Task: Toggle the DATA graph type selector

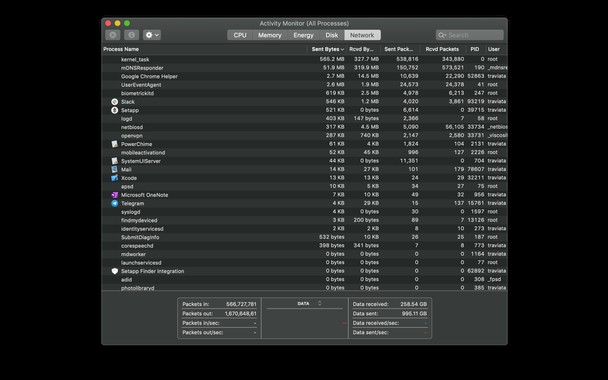Action: (320, 303)
